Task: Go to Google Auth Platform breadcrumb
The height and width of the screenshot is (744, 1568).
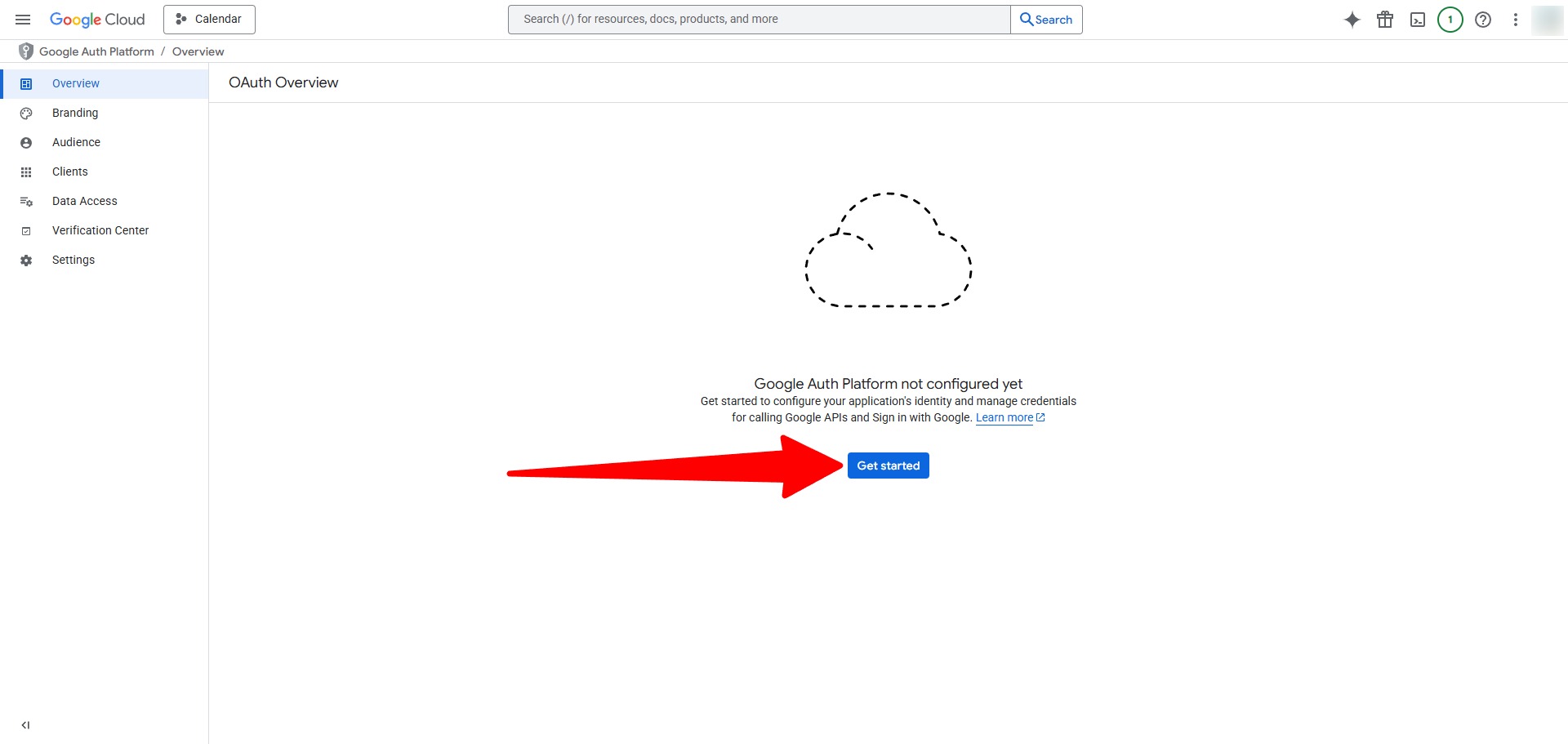Action: (x=96, y=51)
